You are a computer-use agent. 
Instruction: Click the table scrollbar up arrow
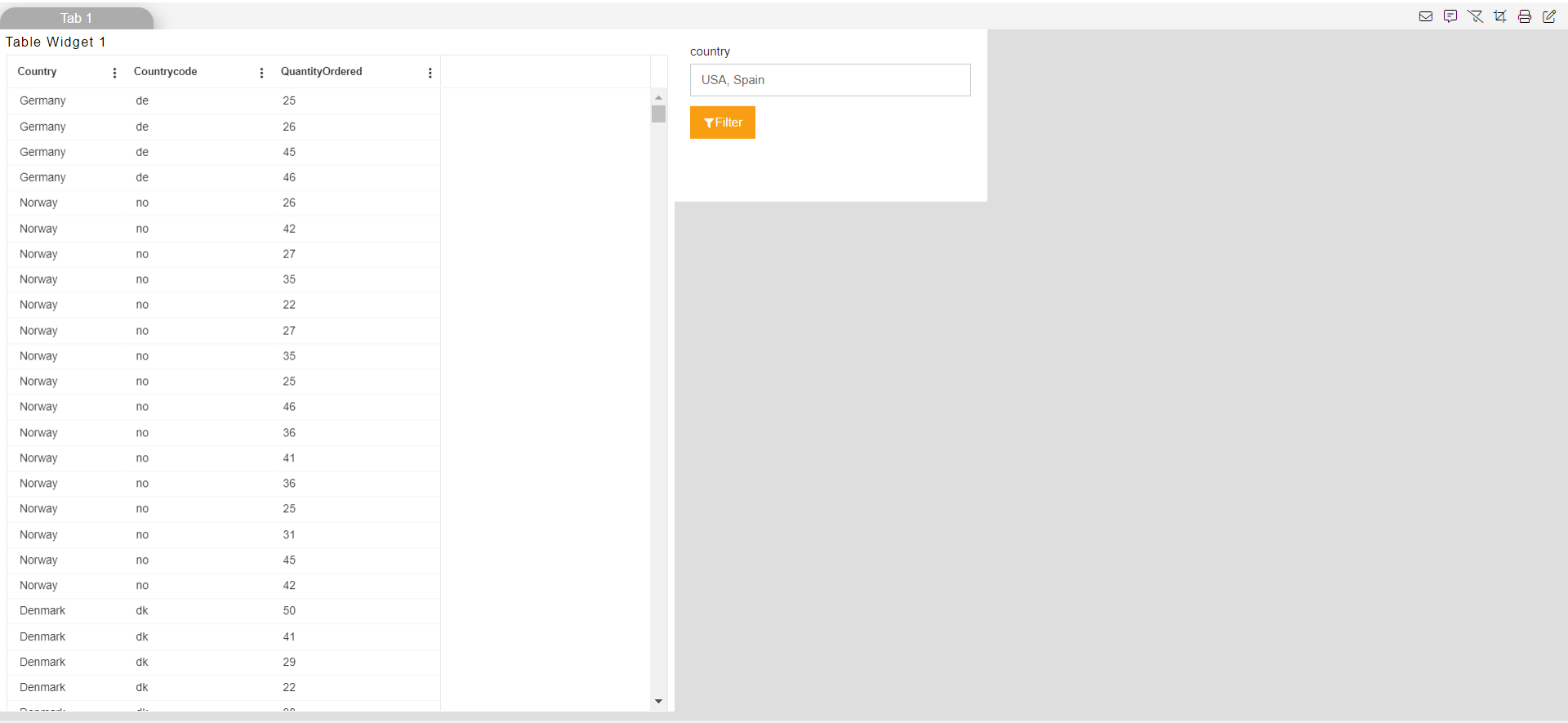click(x=658, y=97)
